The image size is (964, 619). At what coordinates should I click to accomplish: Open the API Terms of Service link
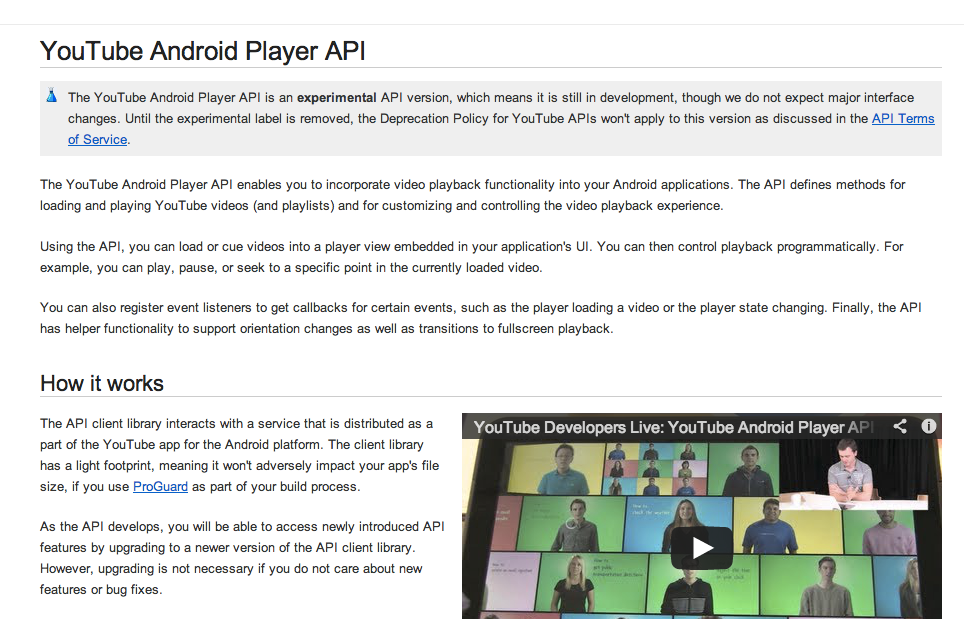[902, 118]
